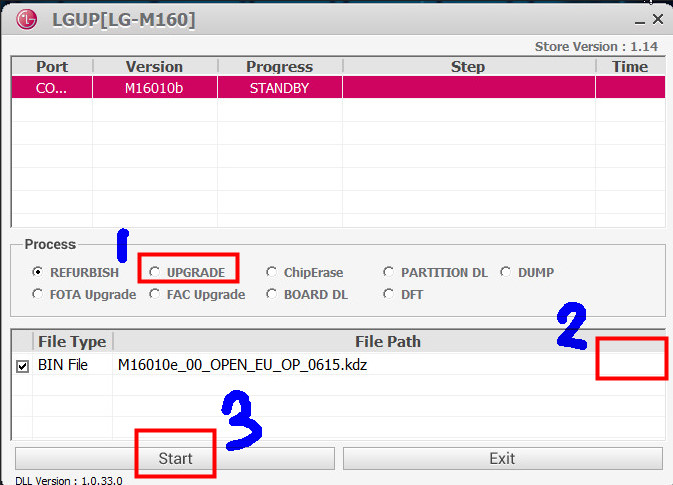
Task: Click the Step column header
Action: (468, 67)
